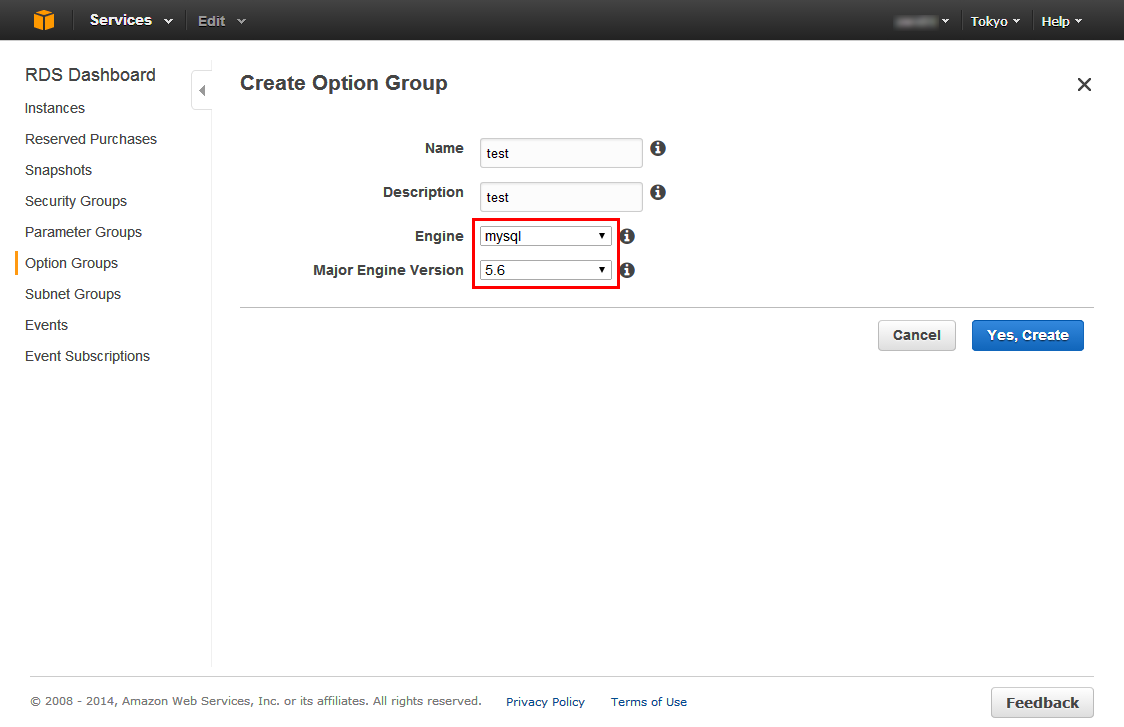The height and width of the screenshot is (727, 1124).
Task: Show info for Major Engine Version
Action: 627,270
